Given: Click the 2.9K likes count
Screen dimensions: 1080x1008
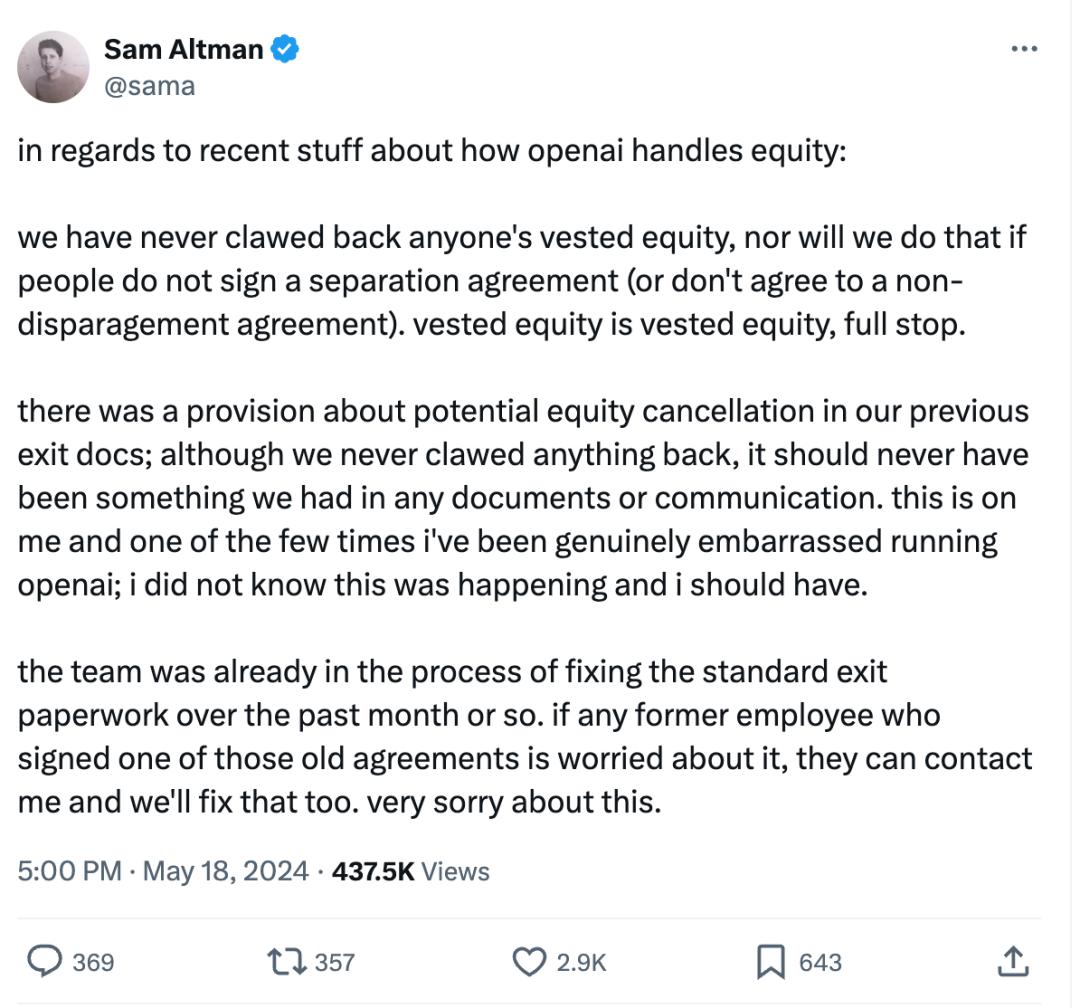Looking at the screenshot, I should click(x=581, y=963).
